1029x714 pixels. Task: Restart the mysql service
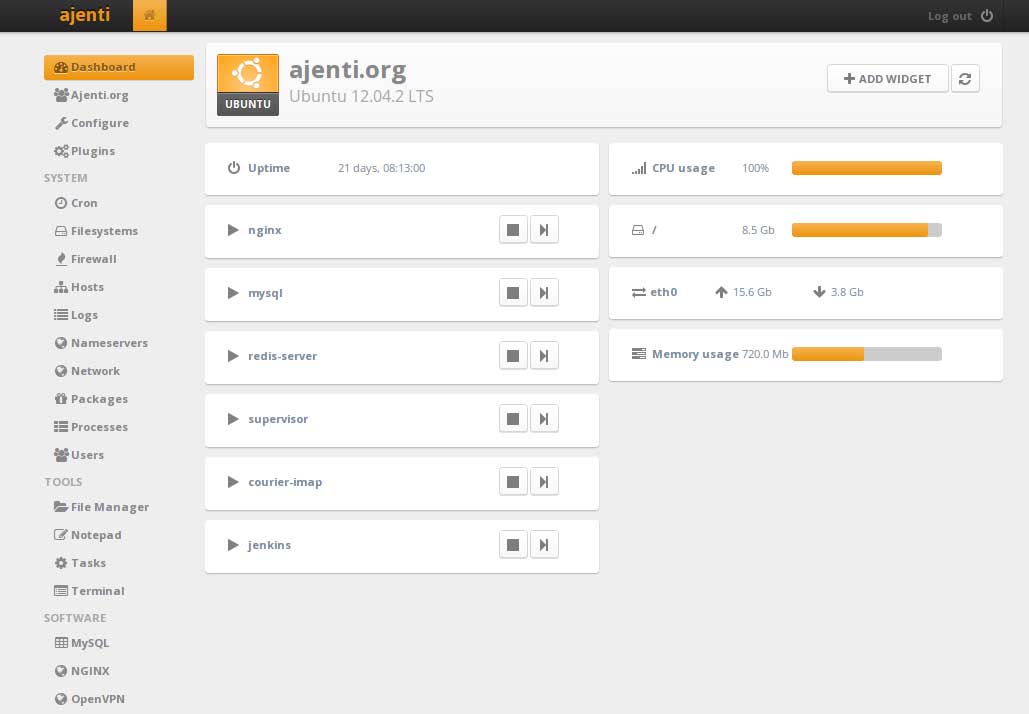(x=545, y=292)
